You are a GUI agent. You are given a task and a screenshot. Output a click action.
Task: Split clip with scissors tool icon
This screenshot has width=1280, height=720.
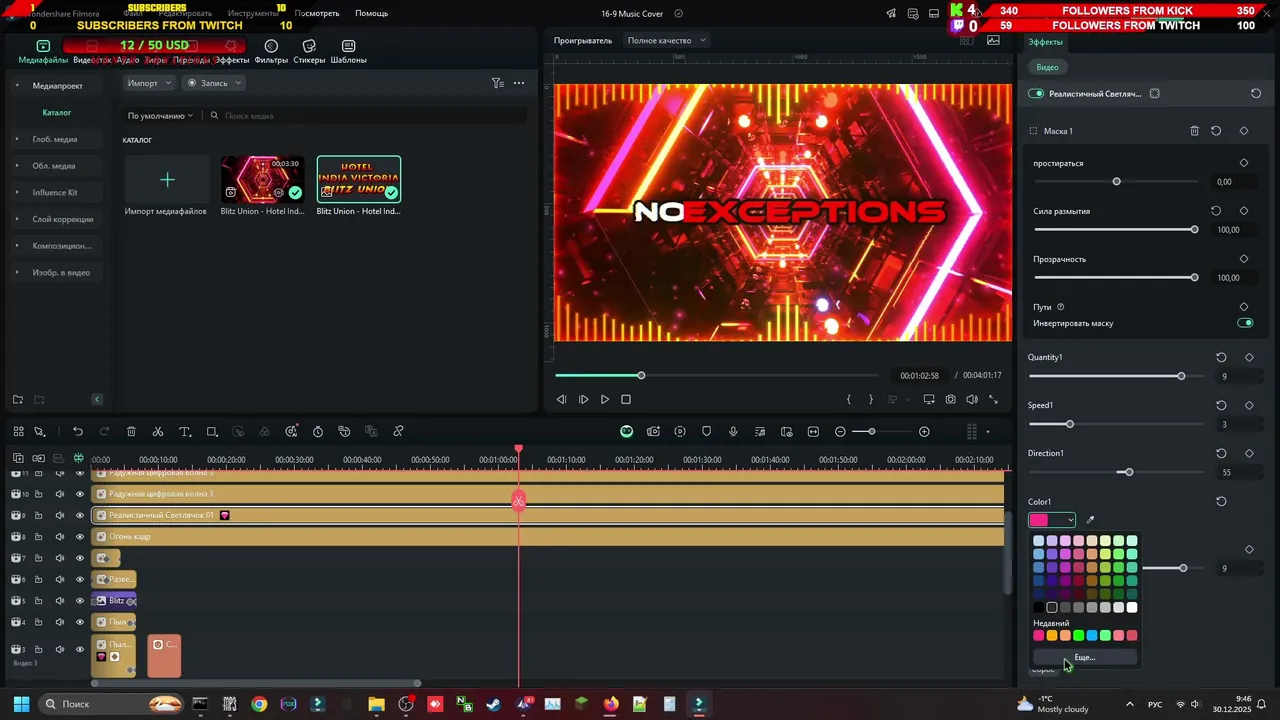158,432
